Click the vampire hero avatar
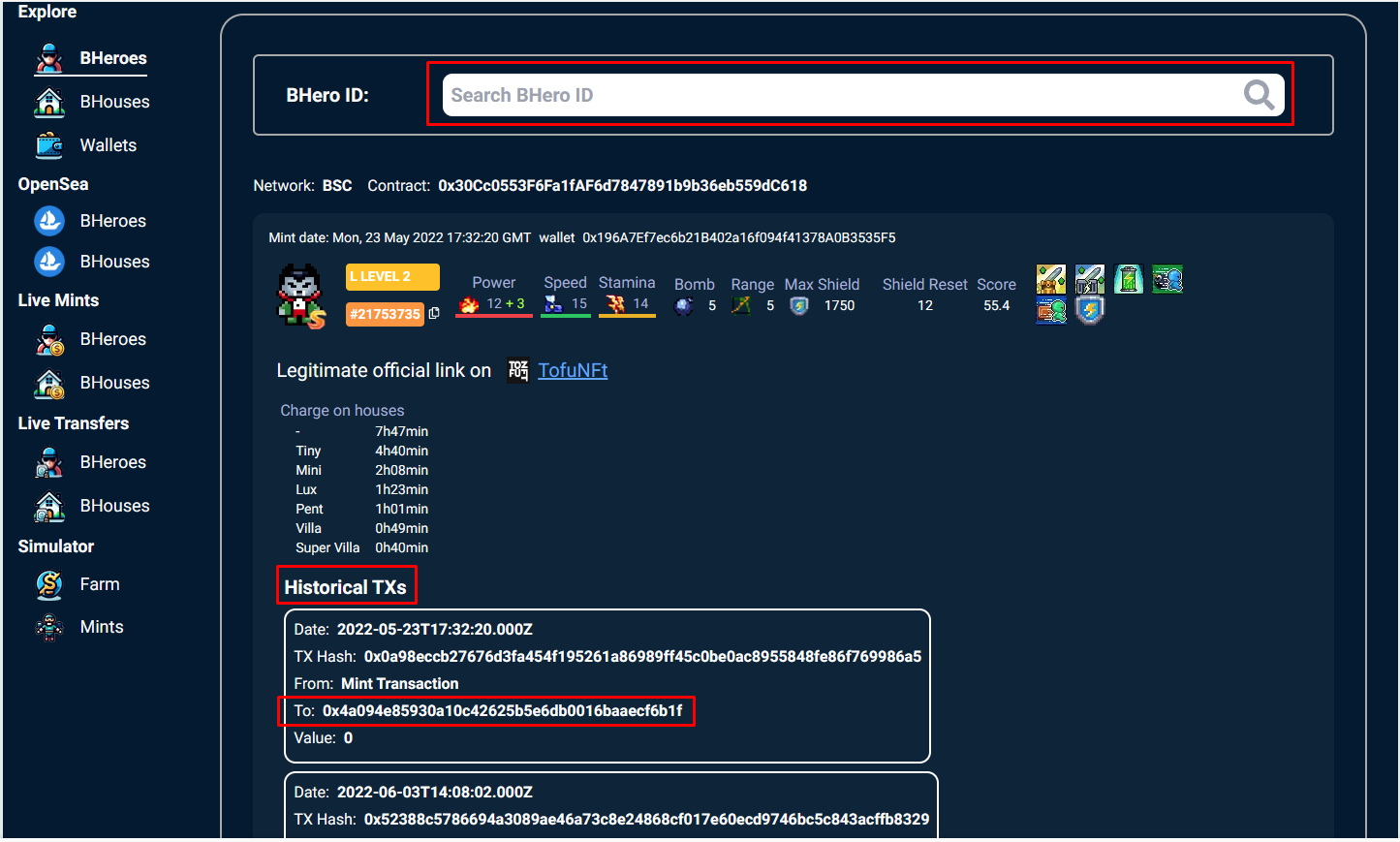The width and height of the screenshot is (1400, 842). tap(301, 296)
